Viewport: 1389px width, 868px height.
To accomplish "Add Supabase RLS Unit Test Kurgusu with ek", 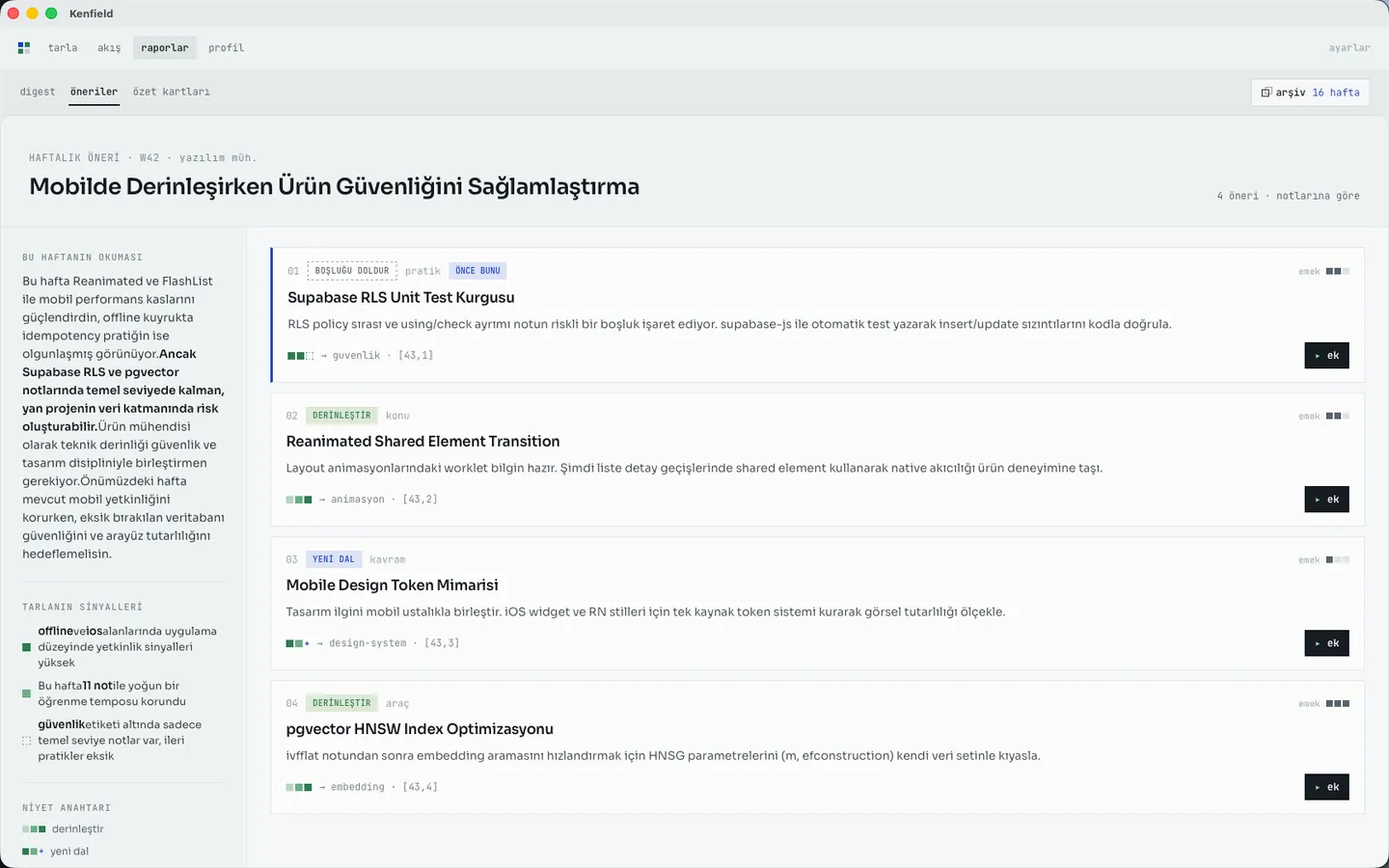I will point(1326,356).
